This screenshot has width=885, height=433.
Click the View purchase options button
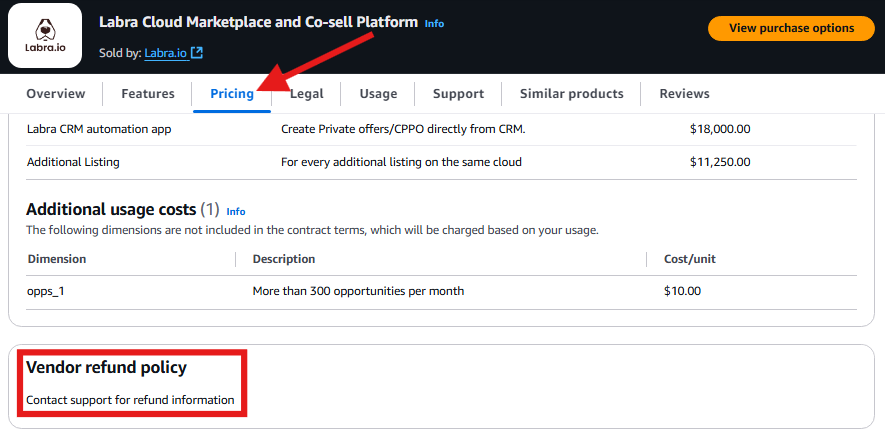click(791, 28)
